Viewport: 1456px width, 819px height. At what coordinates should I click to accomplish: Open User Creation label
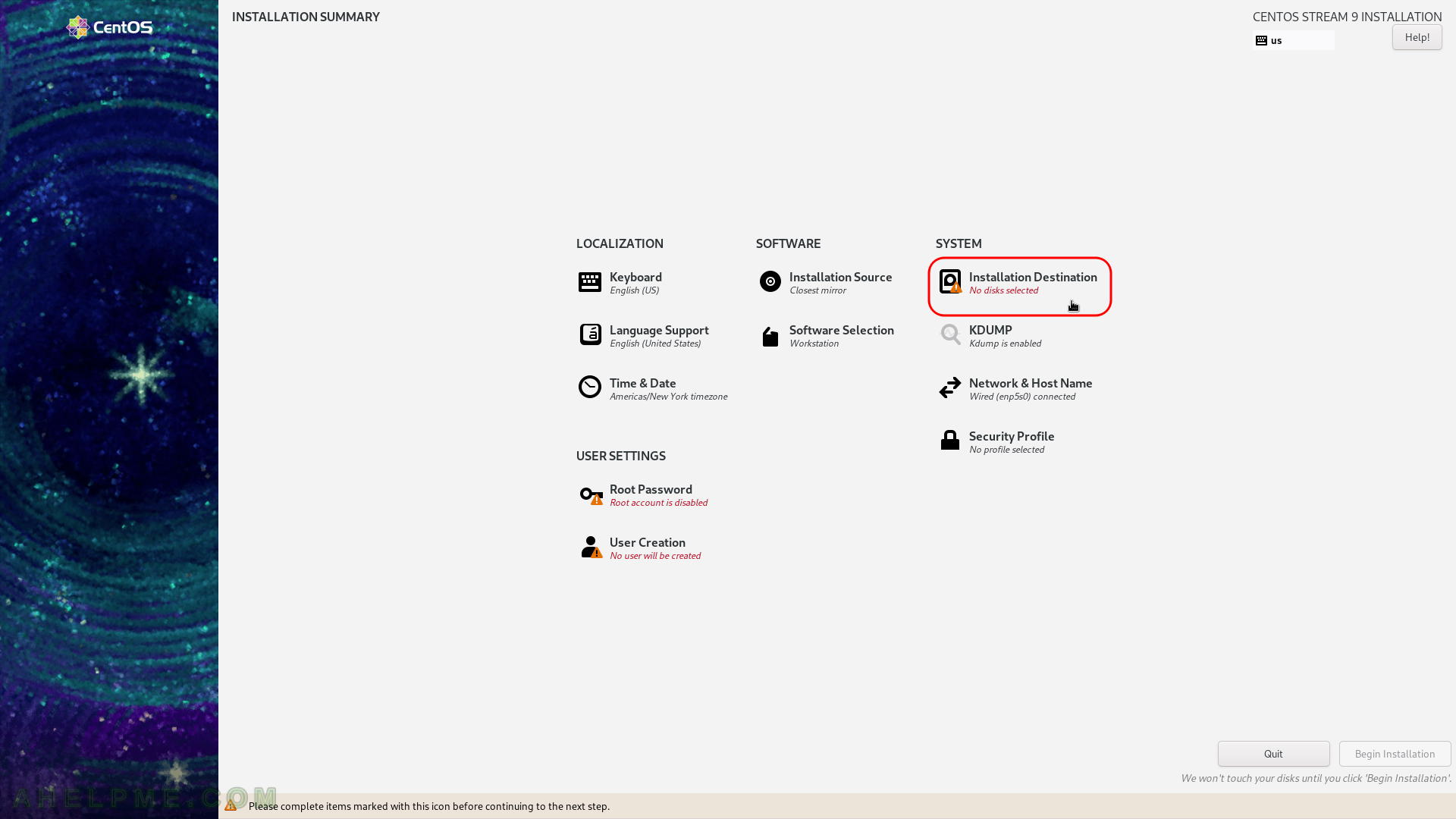(x=647, y=542)
